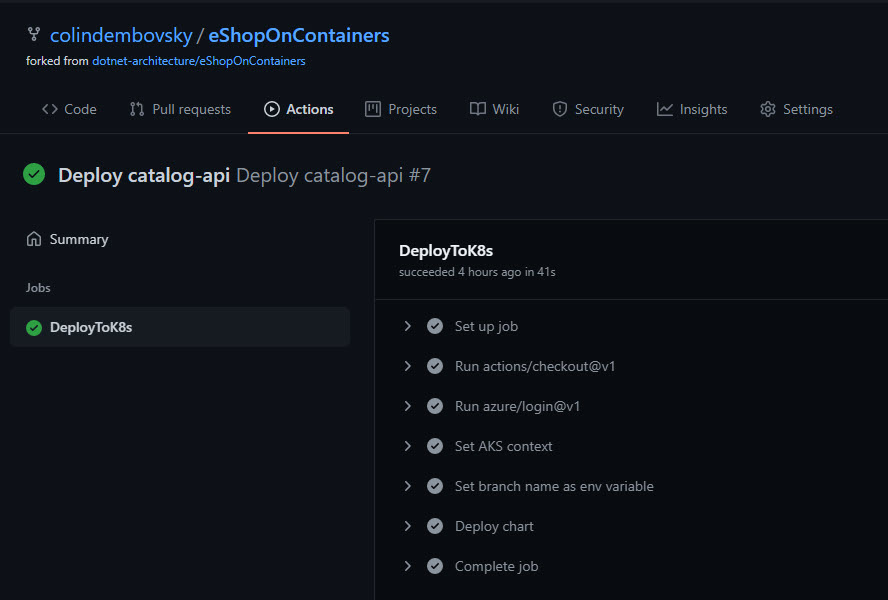This screenshot has height=600, width=888.
Task: Click the fork icon beside repository name
Action: coord(34,35)
